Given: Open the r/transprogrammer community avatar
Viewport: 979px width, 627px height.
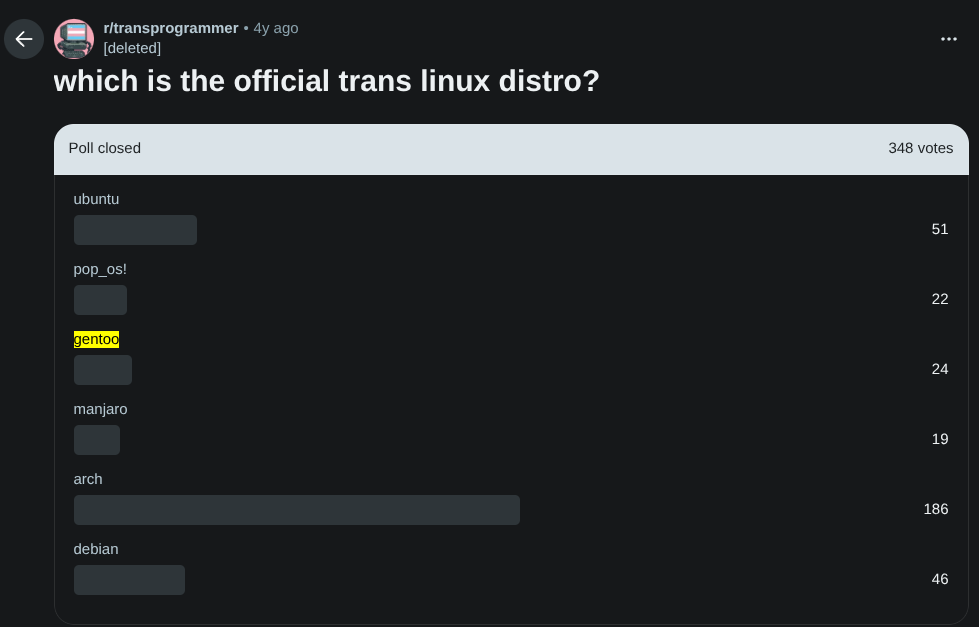Looking at the screenshot, I should [x=74, y=39].
